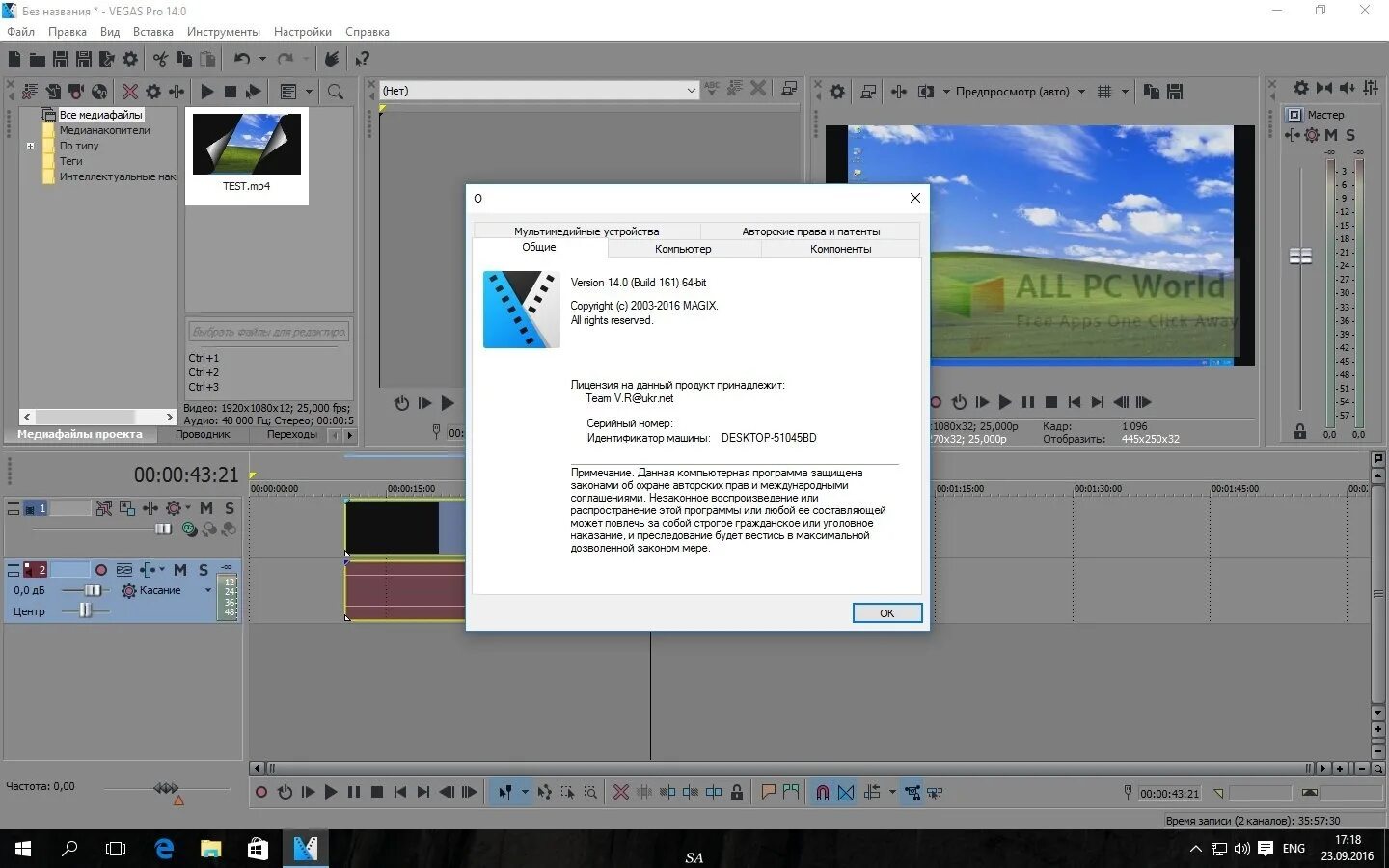This screenshot has width=1389, height=868.
Task: Click the insert region icon
Action: tap(791, 793)
